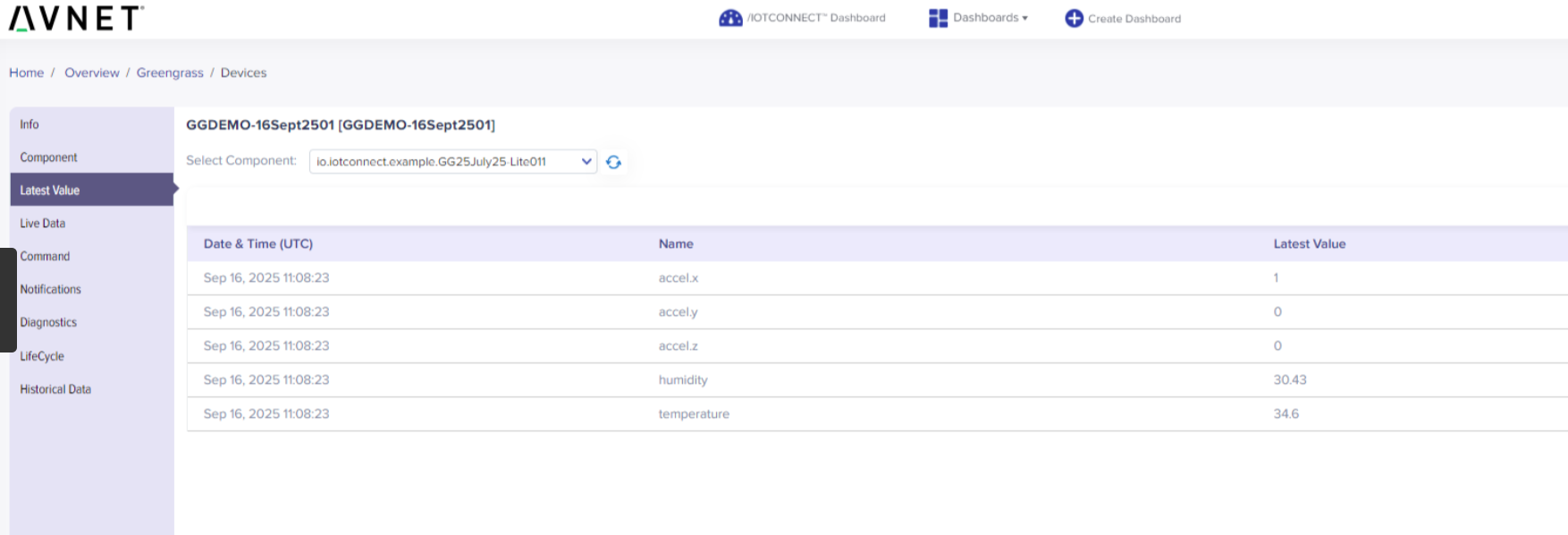This screenshot has width=1568, height=535.
Task: Go to Greengrass breadcrumb link
Action: coord(170,72)
